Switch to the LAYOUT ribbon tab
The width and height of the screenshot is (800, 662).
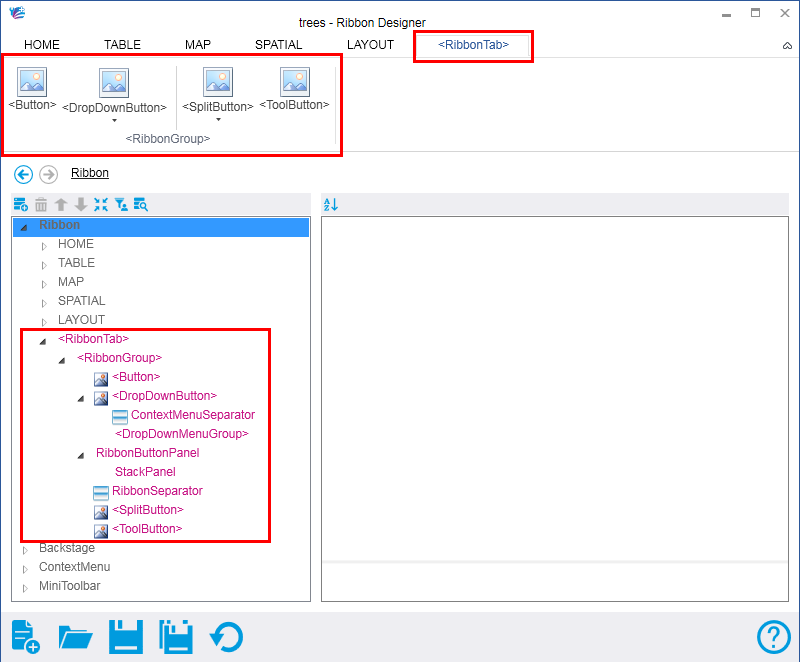pos(370,45)
